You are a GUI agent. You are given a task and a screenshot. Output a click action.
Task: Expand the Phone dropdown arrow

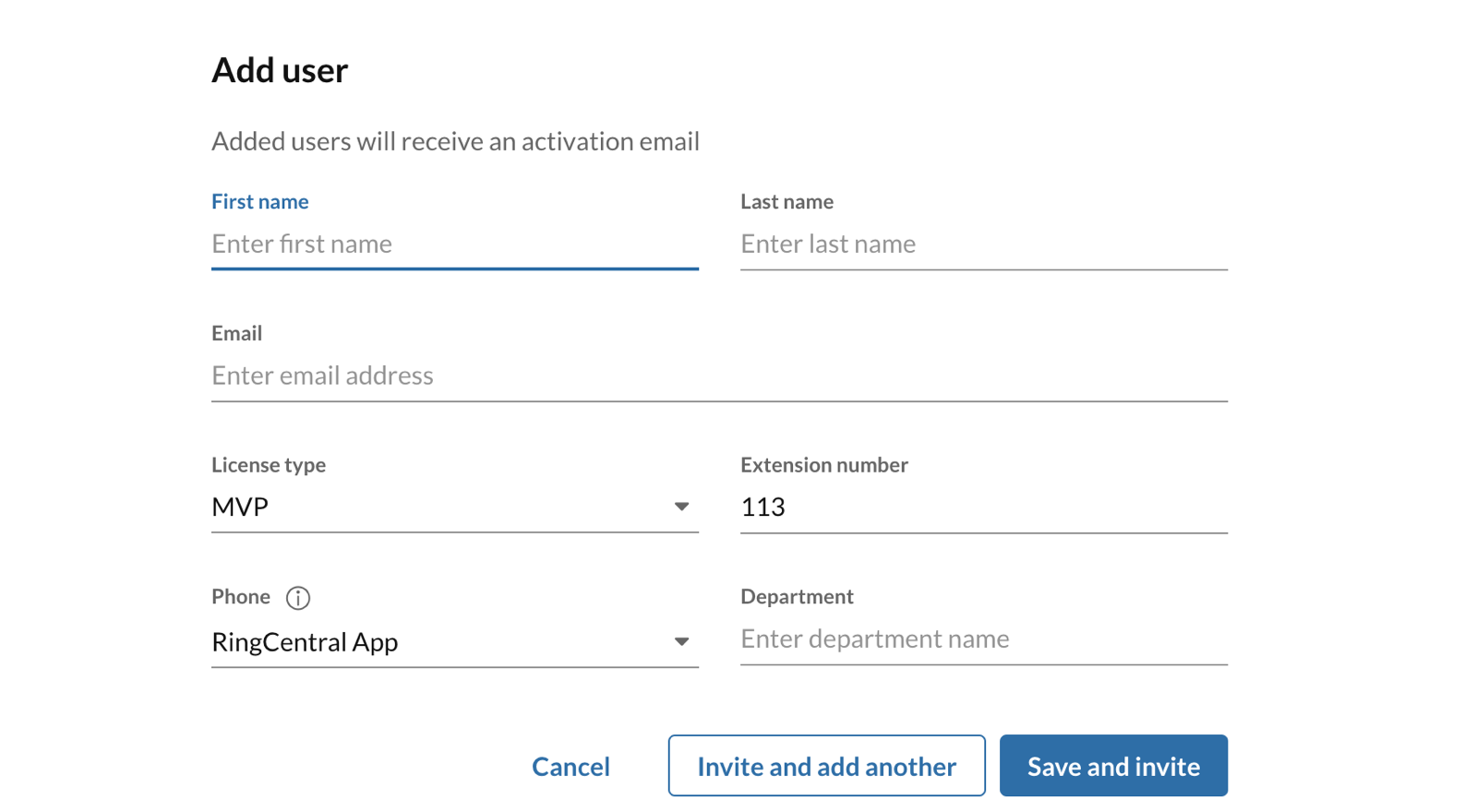(x=681, y=641)
